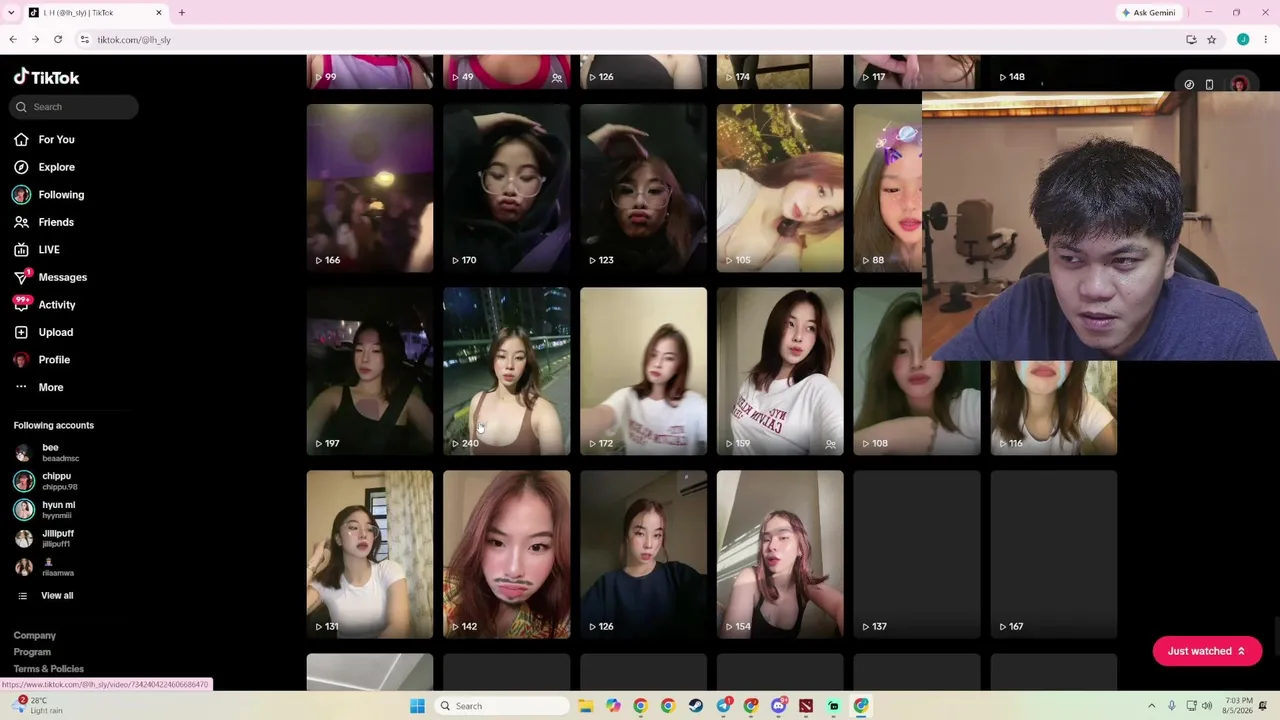Image resolution: width=1280 pixels, height=720 pixels.
Task: Open the video with 123 views
Action: point(643,188)
